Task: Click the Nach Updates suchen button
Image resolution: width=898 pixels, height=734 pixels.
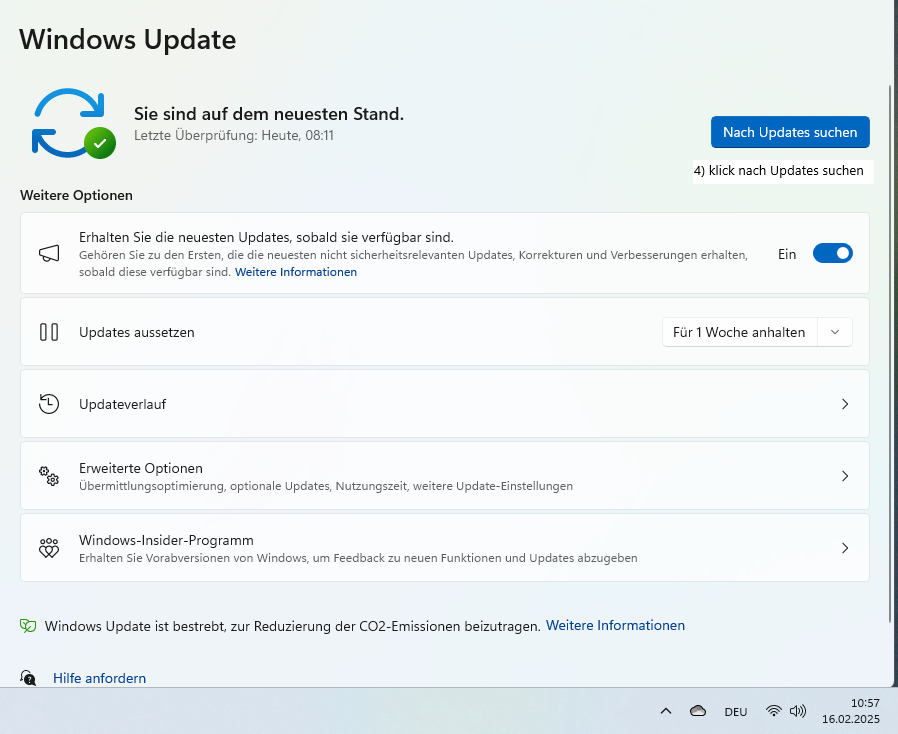Action: pyautogui.click(x=790, y=132)
